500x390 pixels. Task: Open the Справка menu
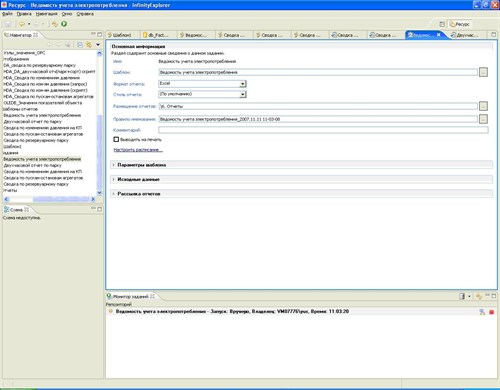pyautogui.click(x=85, y=14)
